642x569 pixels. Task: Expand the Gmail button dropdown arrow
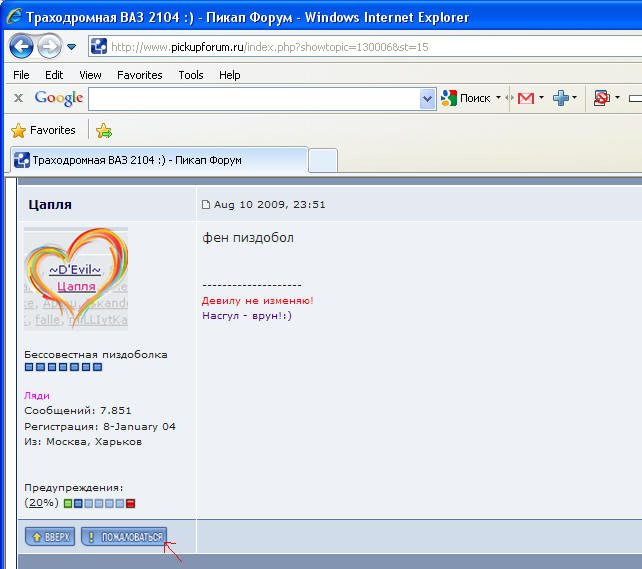click(541, 98)
